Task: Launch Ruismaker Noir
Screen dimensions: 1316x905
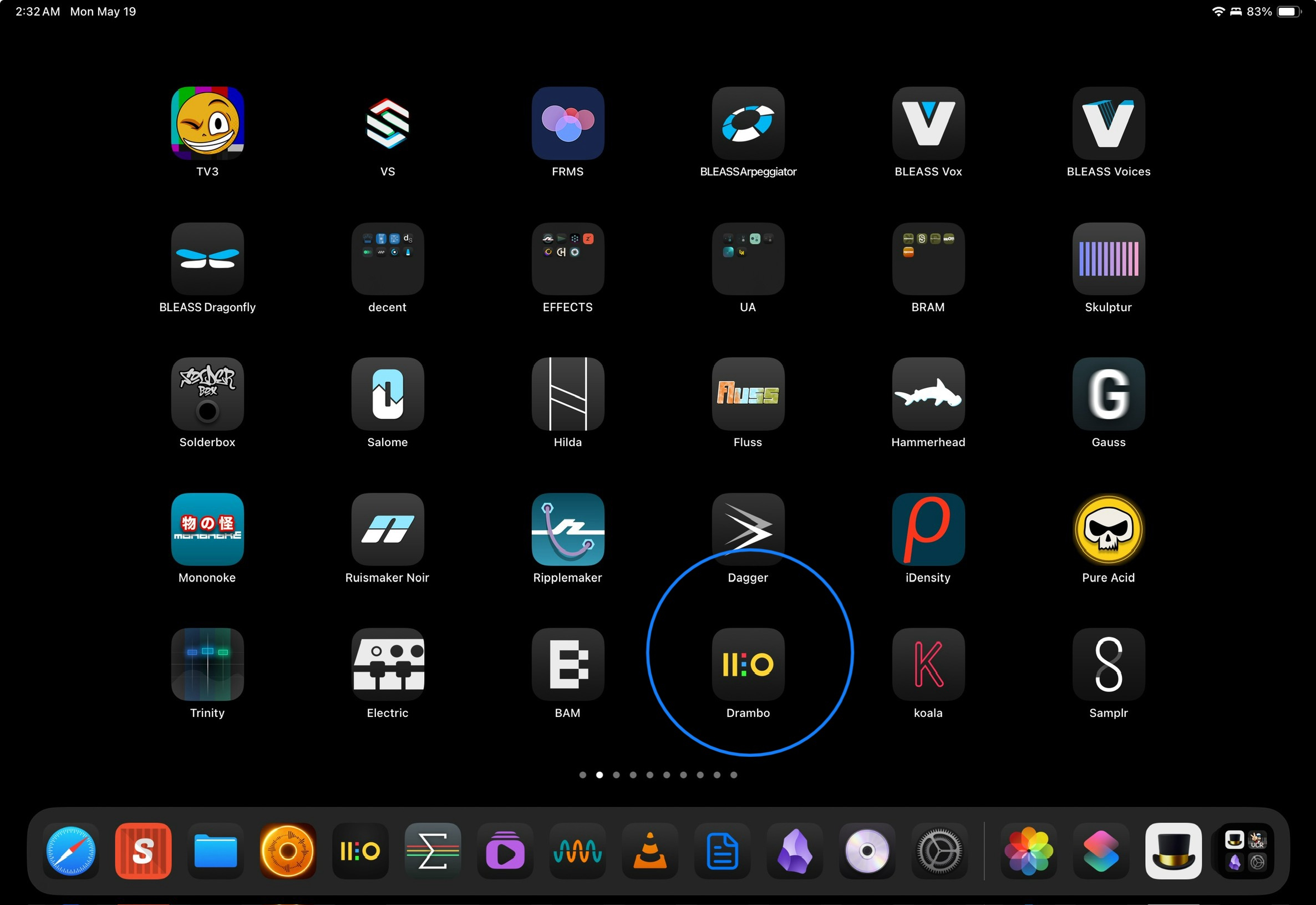Action: 388,529
